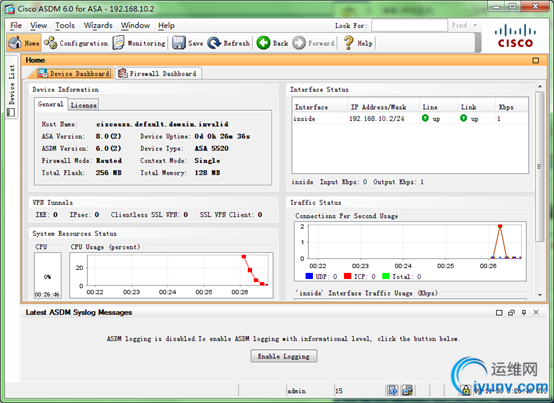Image resolution: width=554 pixels, height=403 pixels.
Task: Open the File menu
Action: pos(16,25)
